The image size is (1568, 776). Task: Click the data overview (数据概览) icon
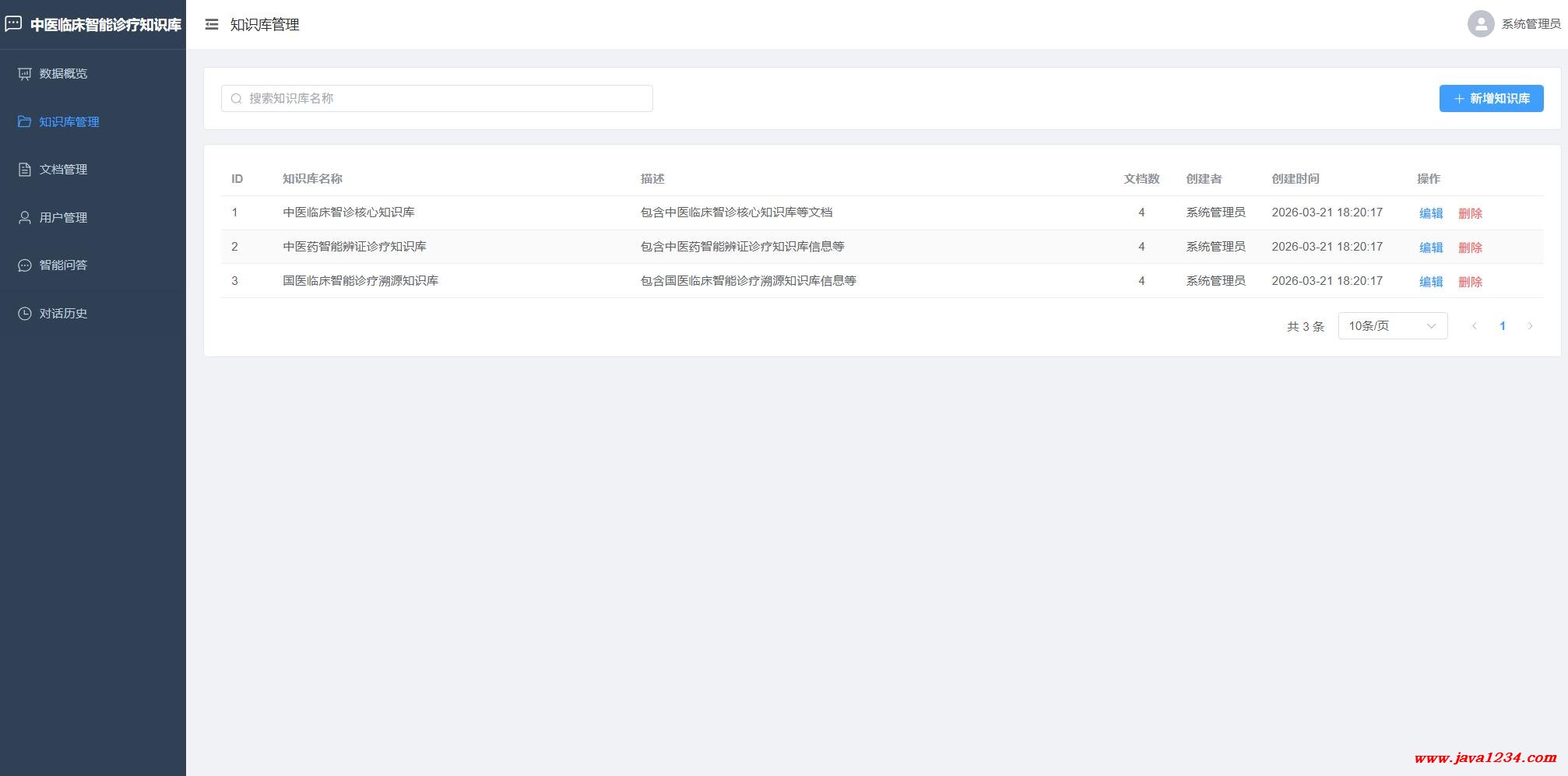coord(25,74)
